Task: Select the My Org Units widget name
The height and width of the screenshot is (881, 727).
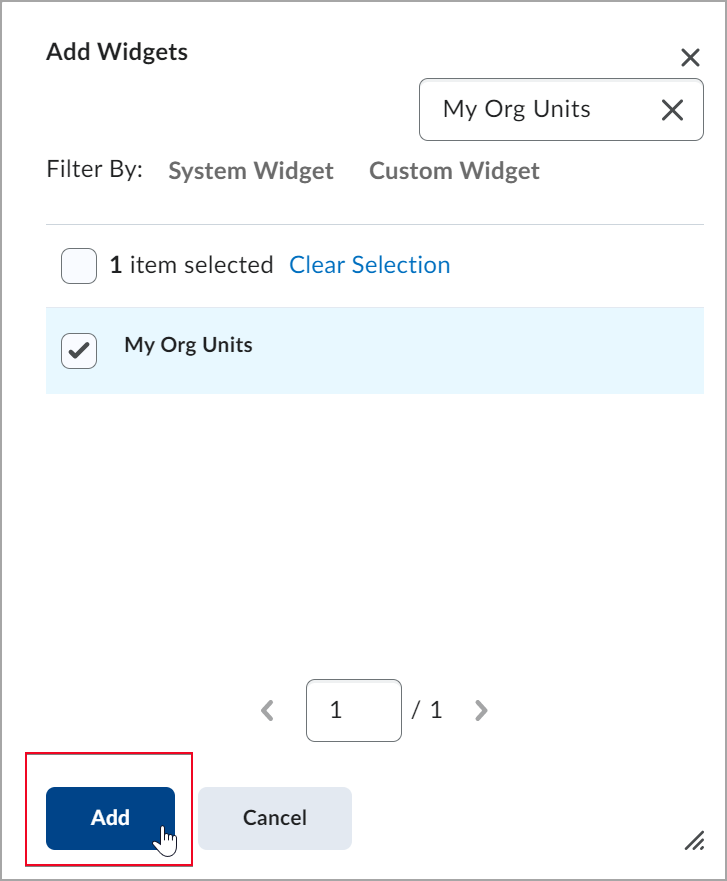Action: (x=188, y=346)
